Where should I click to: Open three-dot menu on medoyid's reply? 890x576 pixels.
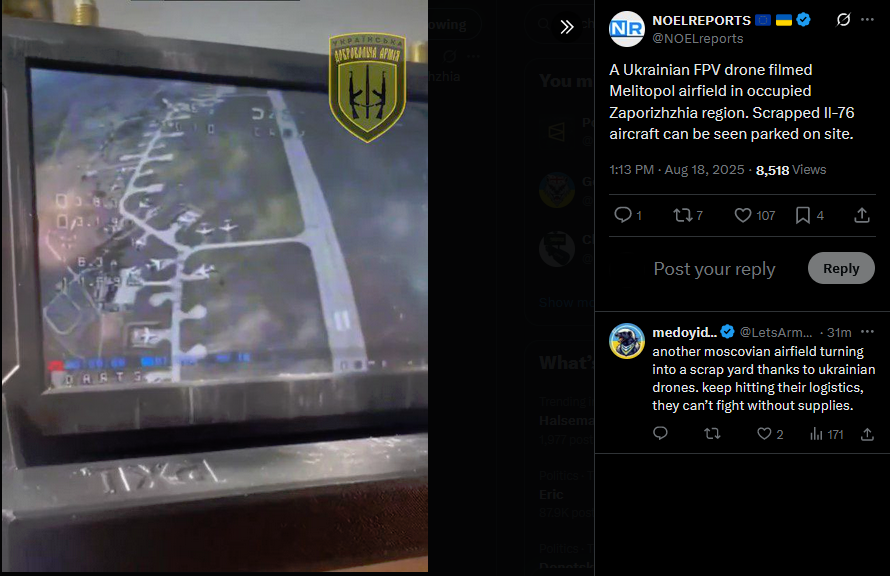[x=867, y=332]
